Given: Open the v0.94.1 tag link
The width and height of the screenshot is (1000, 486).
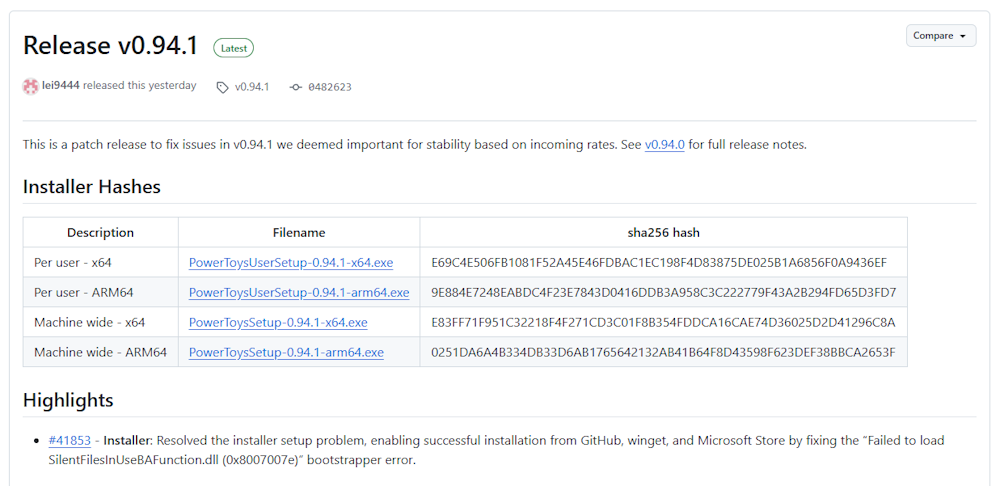Looking at the screenshot, I should click(x=252, y=87).
